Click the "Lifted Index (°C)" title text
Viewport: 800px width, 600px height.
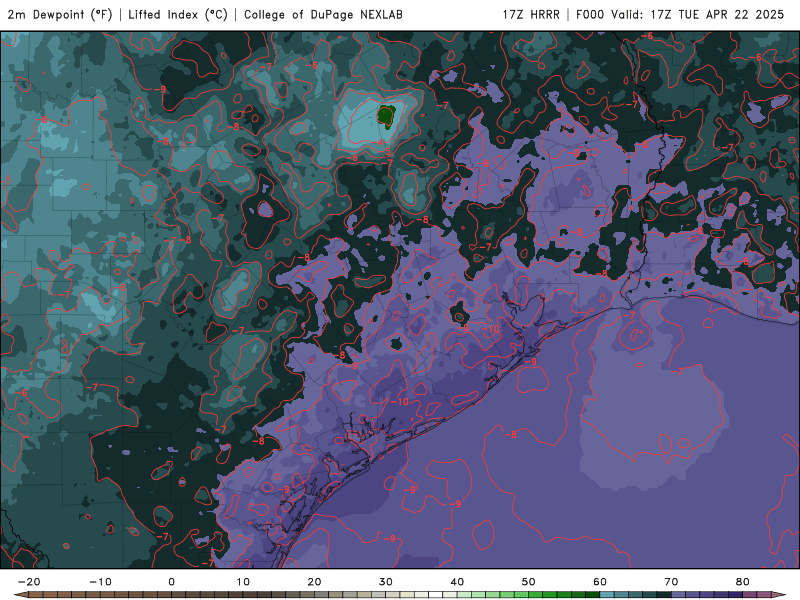coord(178,15)
